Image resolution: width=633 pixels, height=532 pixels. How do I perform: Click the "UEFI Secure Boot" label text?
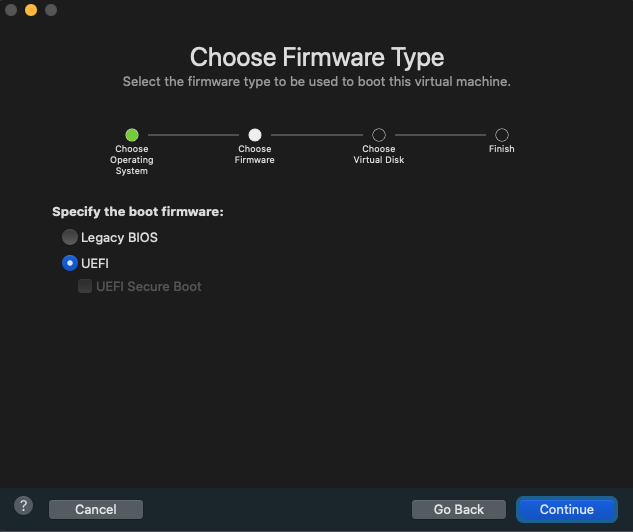tap(148, 287)
